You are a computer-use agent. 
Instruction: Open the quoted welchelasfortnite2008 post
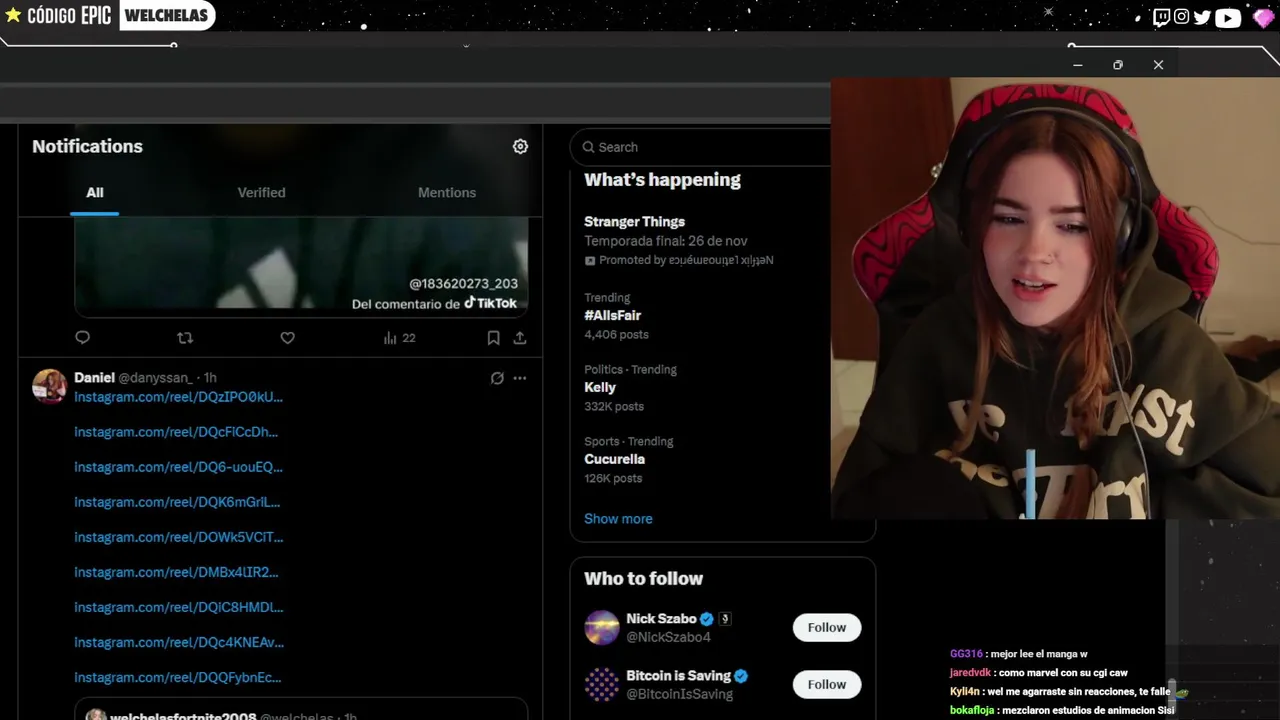(x=301, y=709)
